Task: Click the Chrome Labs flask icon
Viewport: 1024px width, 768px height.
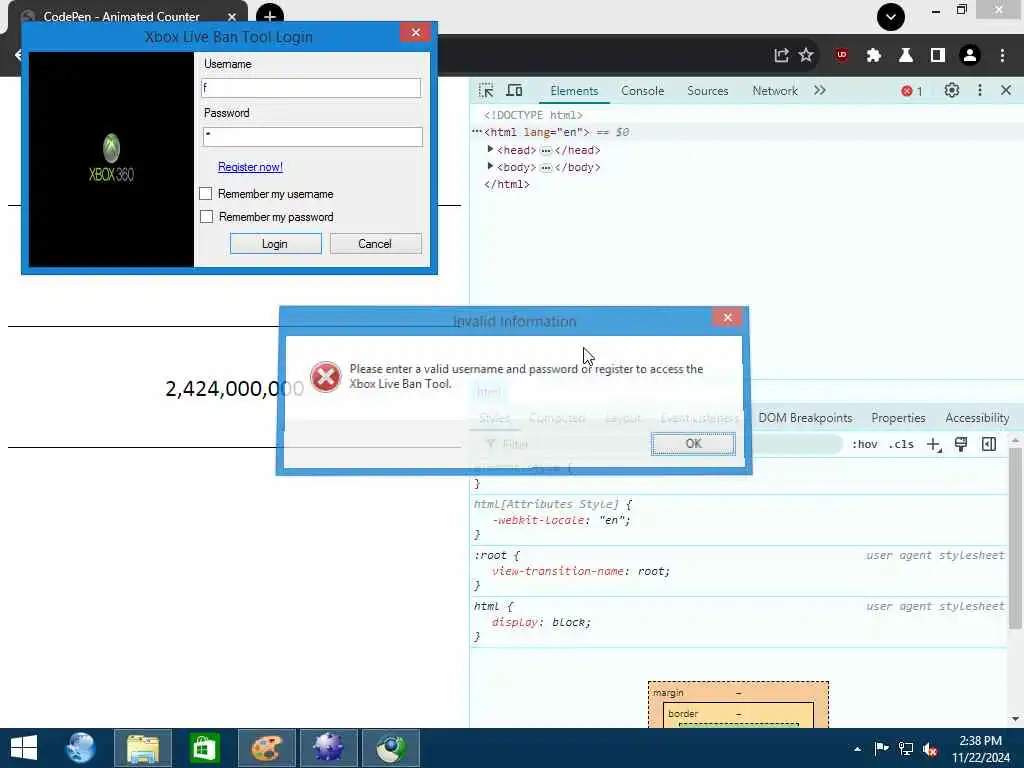Action: (906, 56)
